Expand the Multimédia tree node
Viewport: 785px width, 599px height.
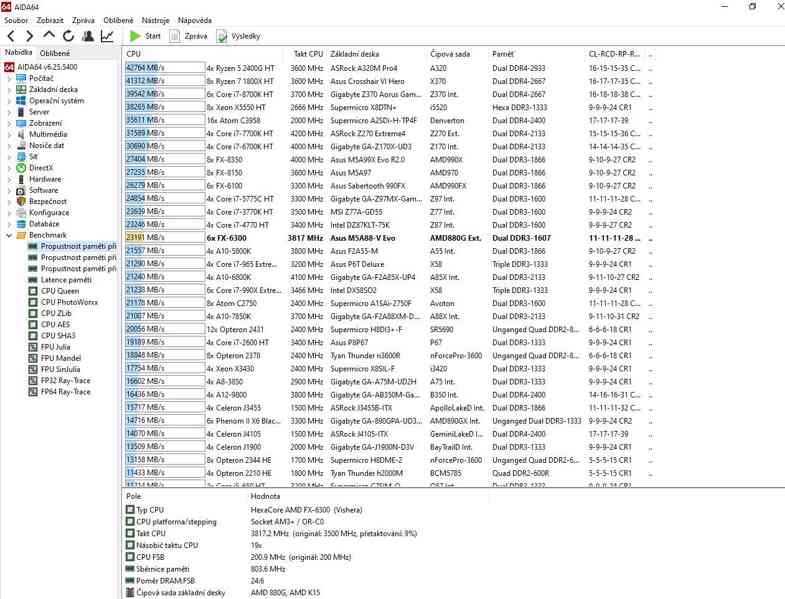(9, 134)
